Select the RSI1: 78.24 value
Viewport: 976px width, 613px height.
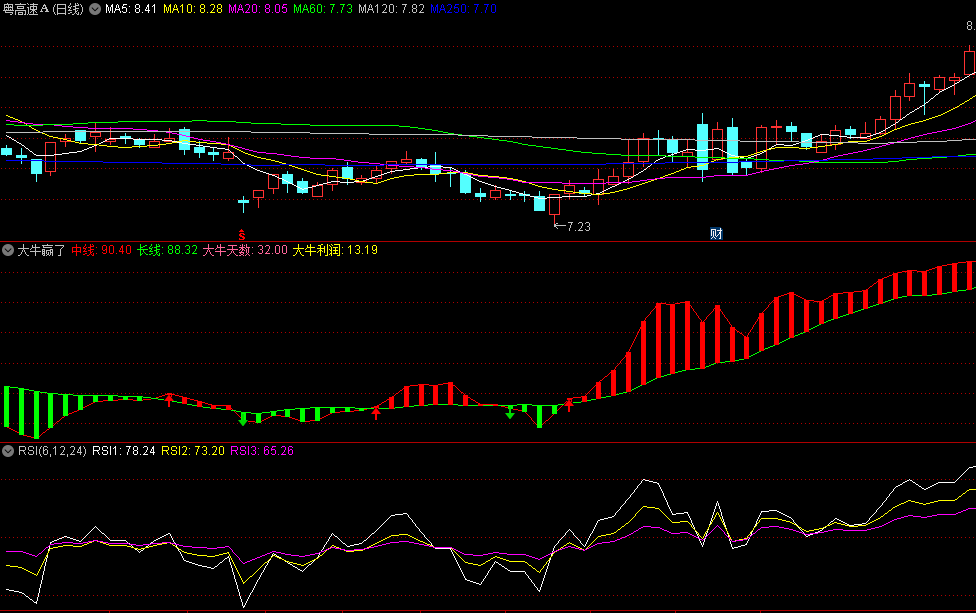click(124, 451)
